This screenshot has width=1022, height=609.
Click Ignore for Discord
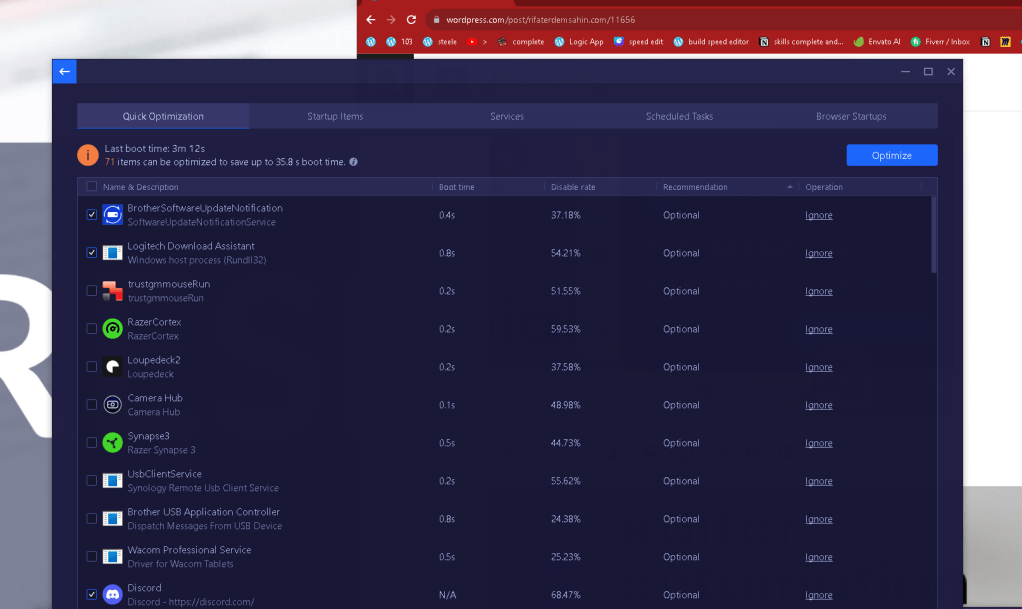819,595
